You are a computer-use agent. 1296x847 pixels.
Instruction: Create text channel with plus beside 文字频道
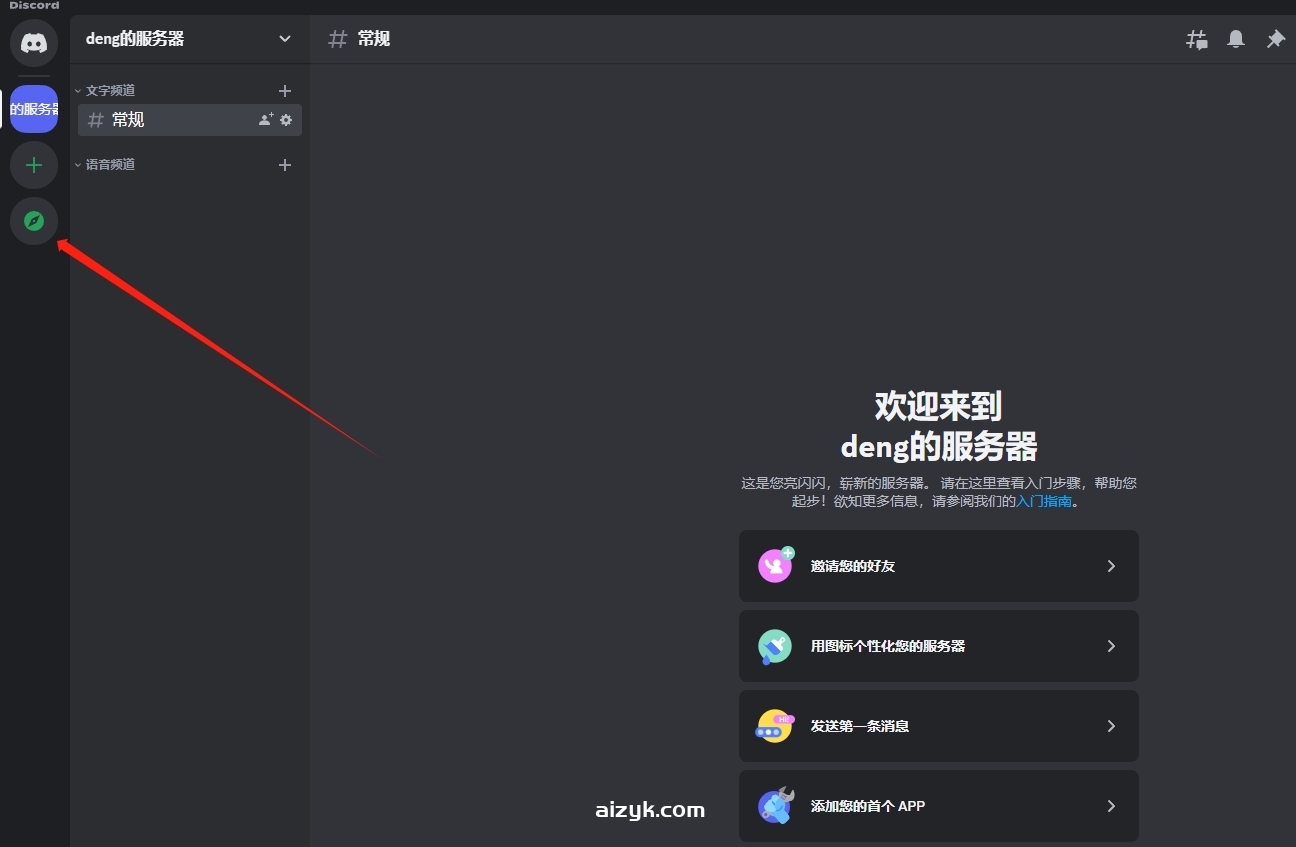point(285,91)
